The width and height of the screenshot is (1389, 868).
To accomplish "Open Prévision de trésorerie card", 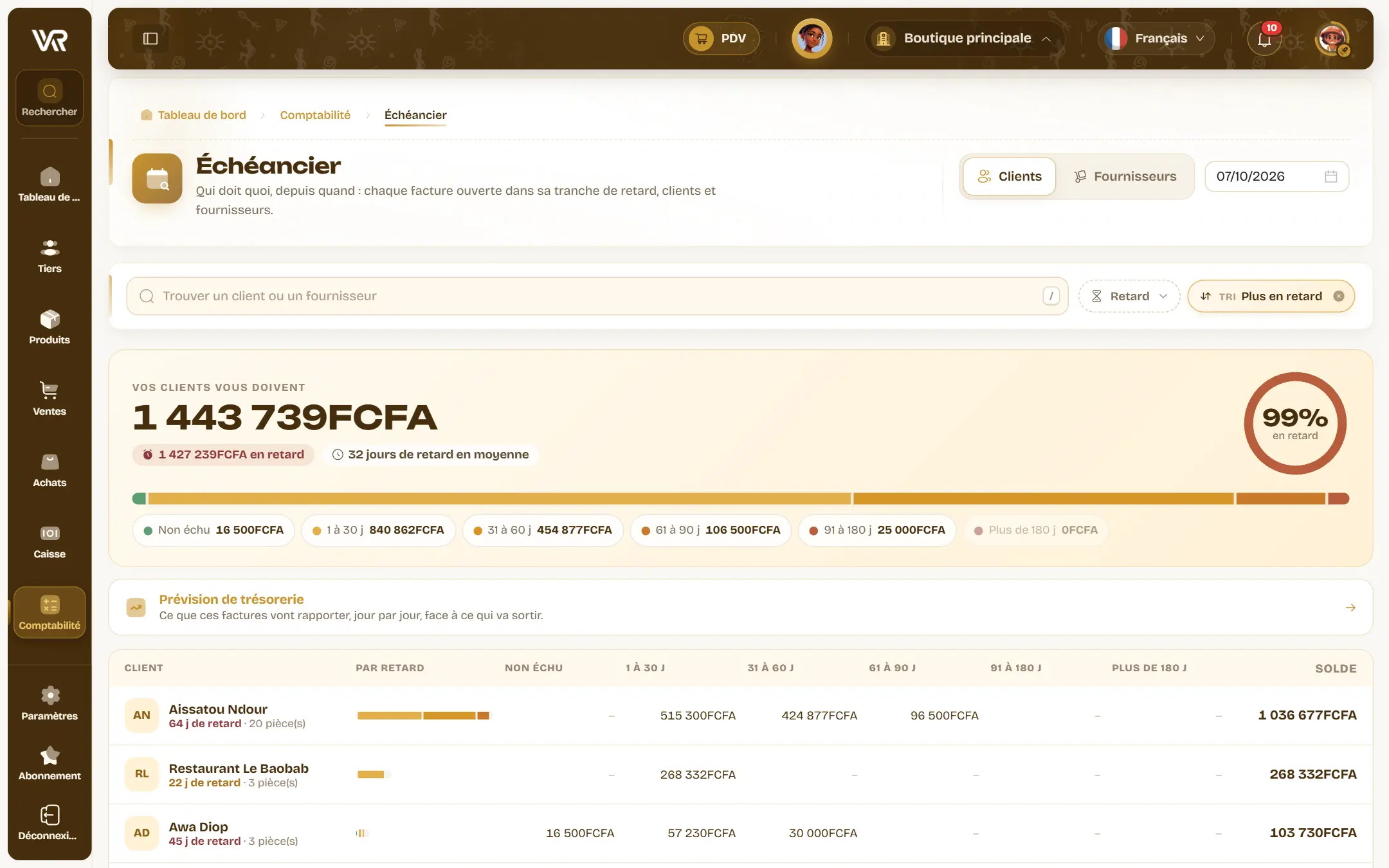I will click(x=741, y=608).
